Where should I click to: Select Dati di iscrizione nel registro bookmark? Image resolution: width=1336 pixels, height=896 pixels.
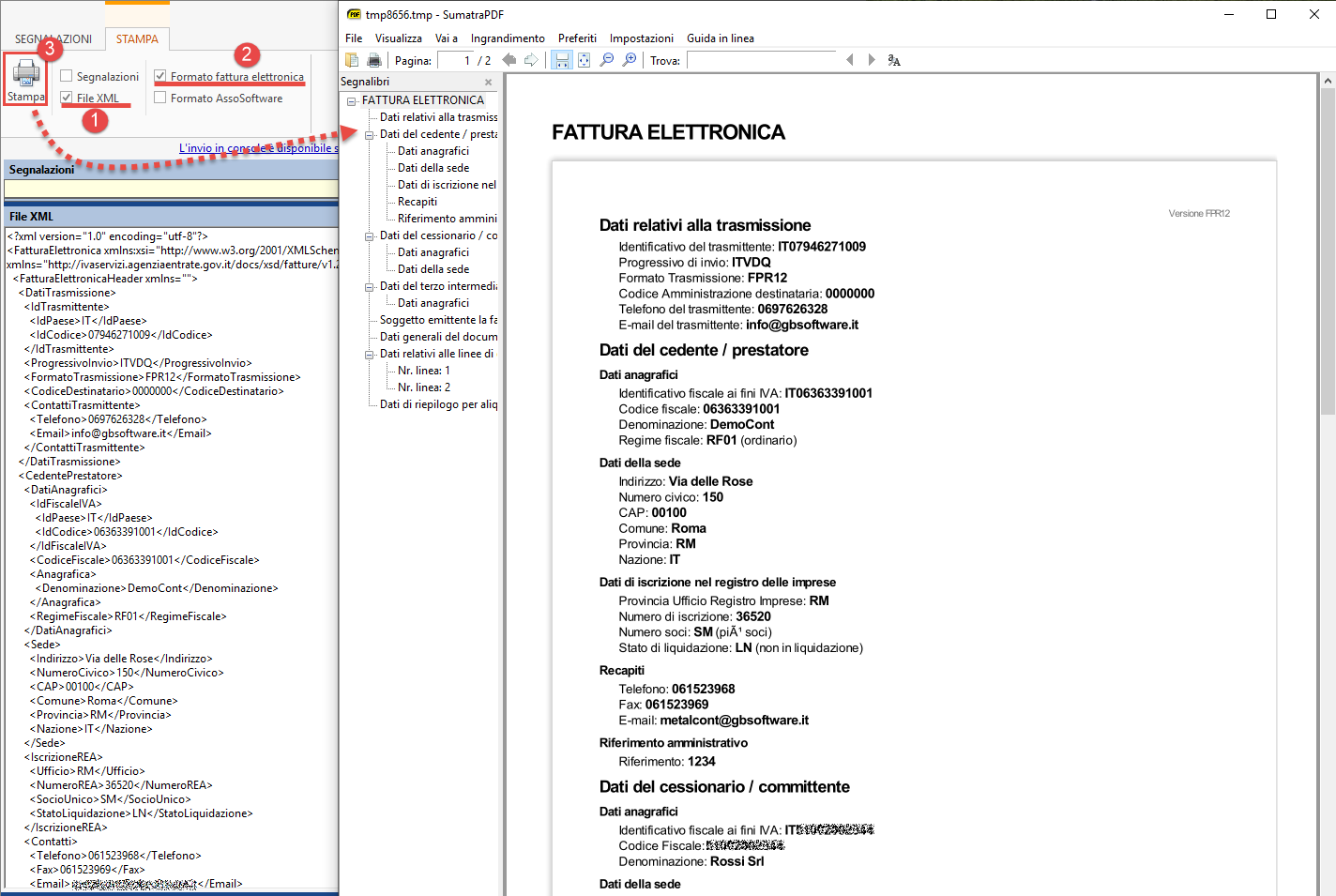click(447, 185)
